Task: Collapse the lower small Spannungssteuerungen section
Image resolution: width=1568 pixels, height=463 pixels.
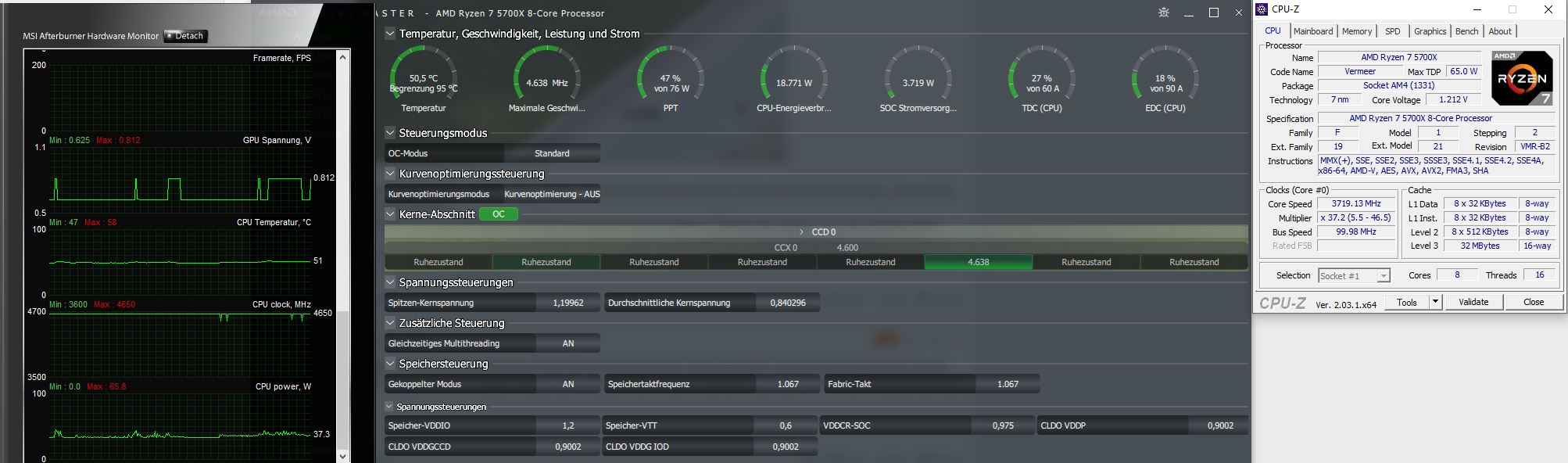Action: [x=389, y=407]
